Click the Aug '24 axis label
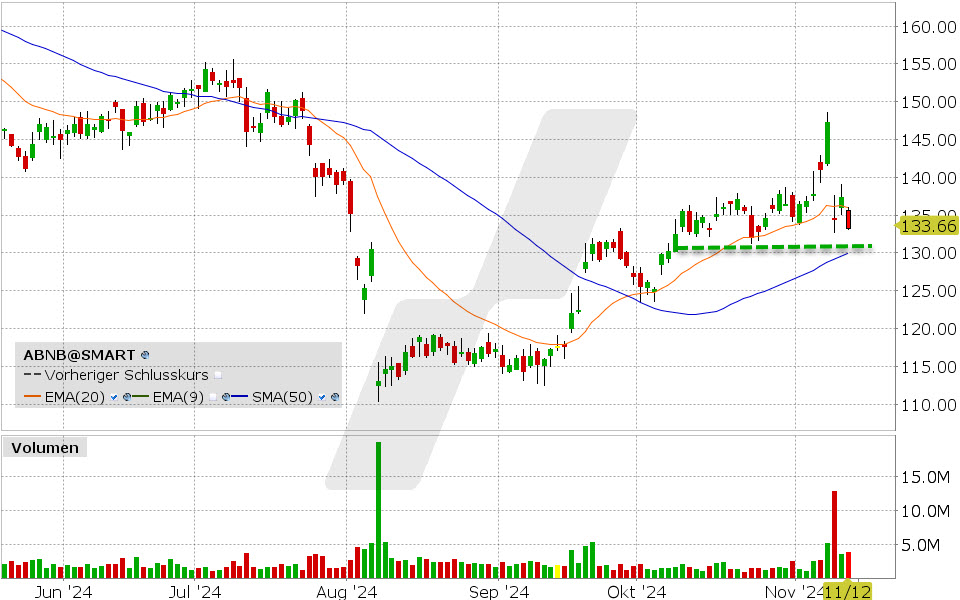Image resolution: width=960 pixels, height=600 pixels. [347, 591]
